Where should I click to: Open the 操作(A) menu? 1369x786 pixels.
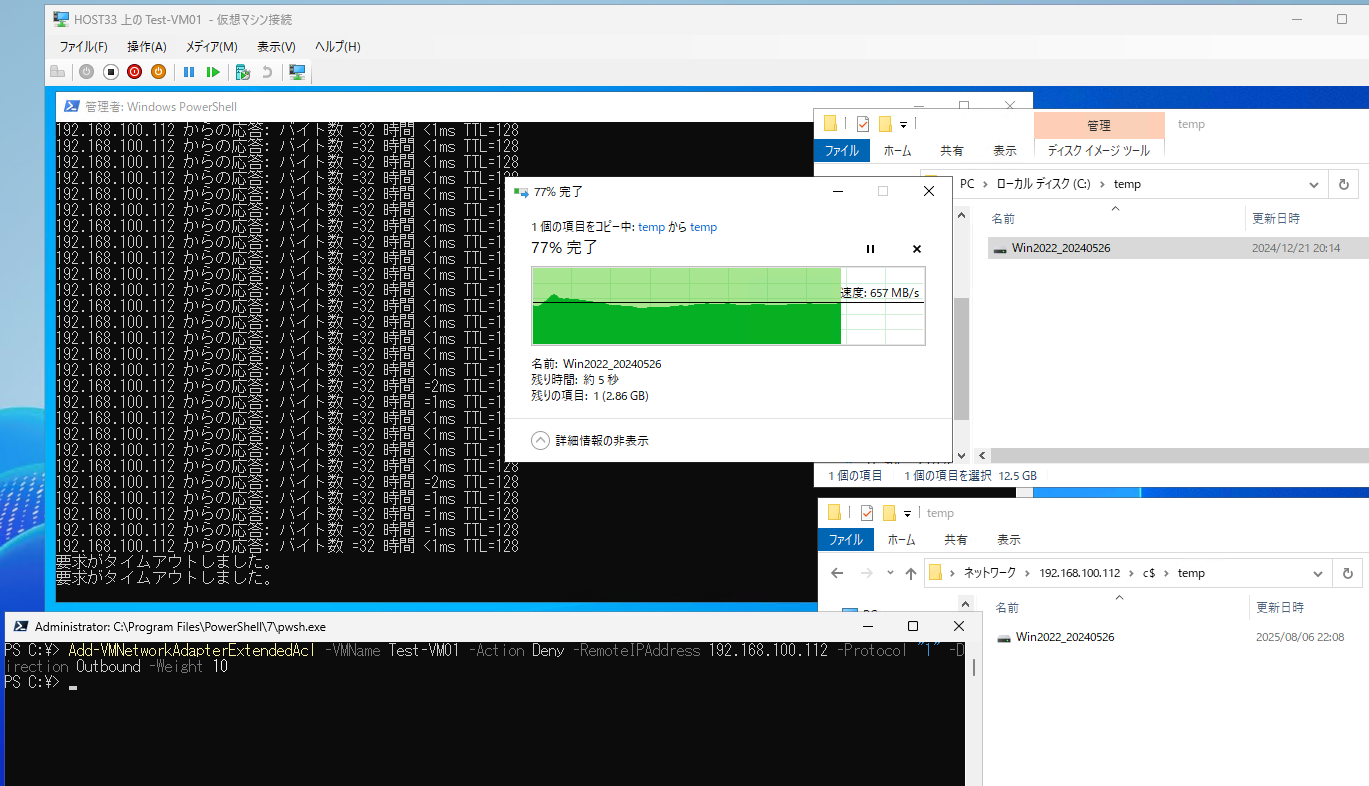coord(147,47)
